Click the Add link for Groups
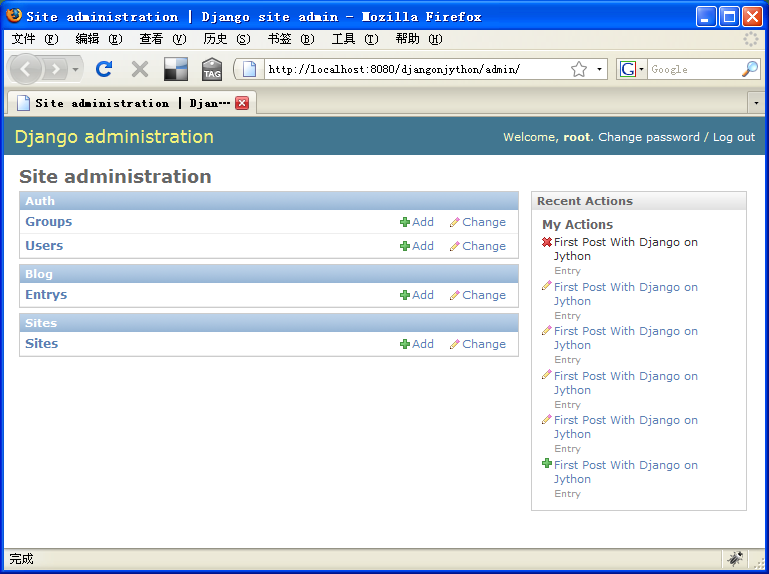The width and height of the screenshot is (769, 574). [423, 222]
